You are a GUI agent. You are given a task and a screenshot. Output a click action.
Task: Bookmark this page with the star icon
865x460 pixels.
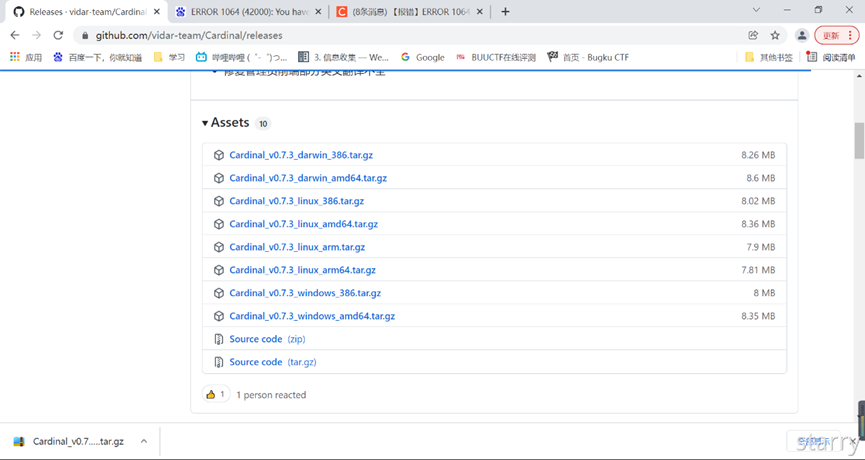tap(775, 35)
